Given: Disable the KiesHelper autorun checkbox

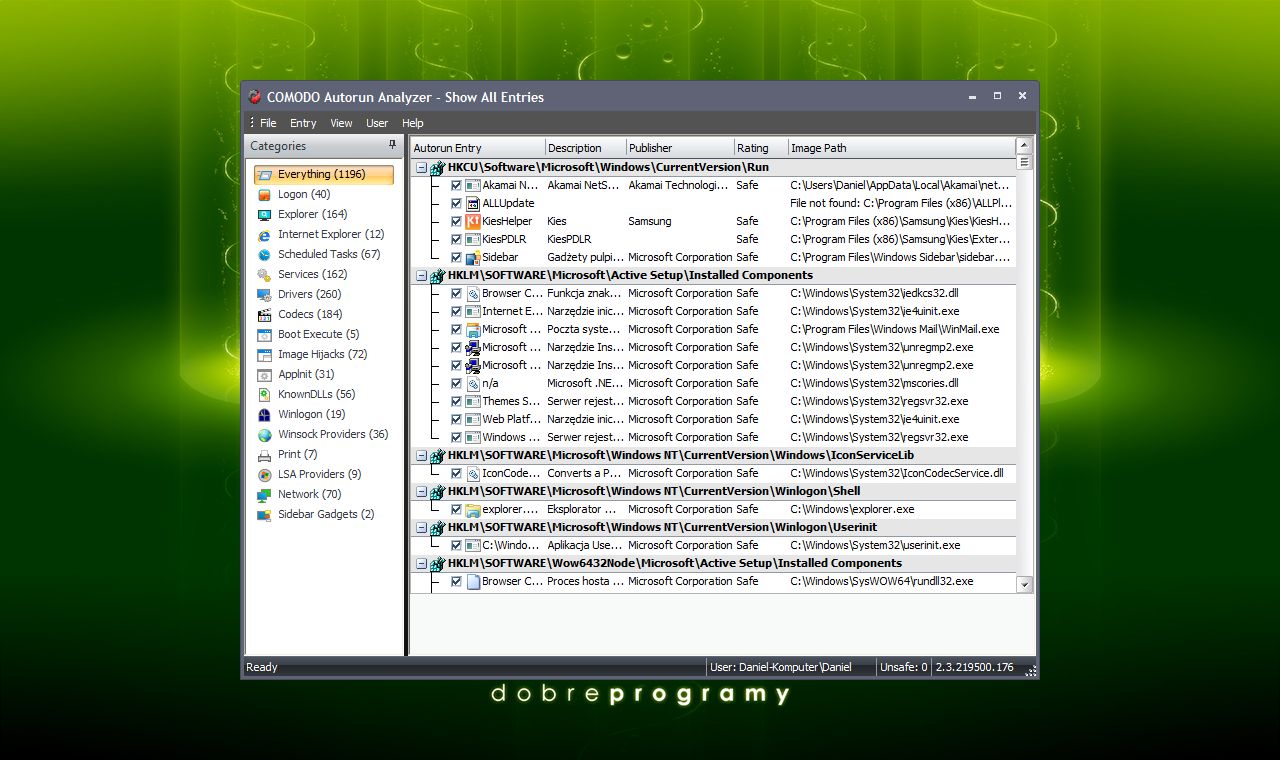Looking at the screenshot, I should pyautogui.click(x=456, y=221).
